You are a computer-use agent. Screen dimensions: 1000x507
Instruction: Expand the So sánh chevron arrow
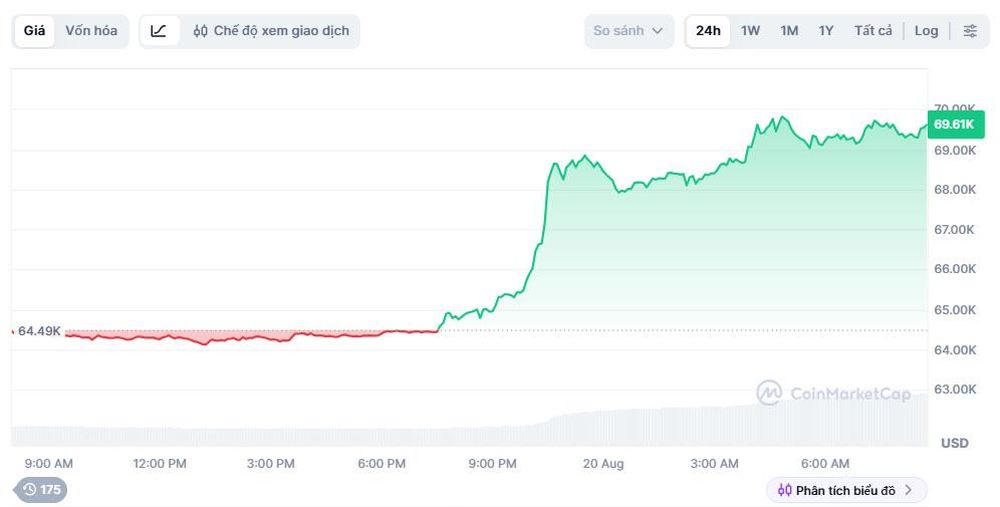tap(658, 31)
